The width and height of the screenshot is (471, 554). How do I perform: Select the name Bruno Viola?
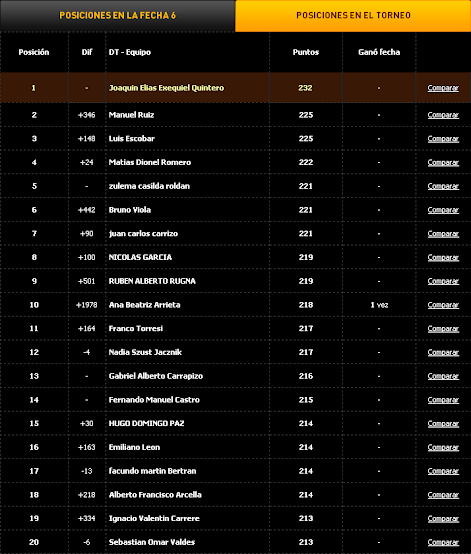(x=130, y=210)
